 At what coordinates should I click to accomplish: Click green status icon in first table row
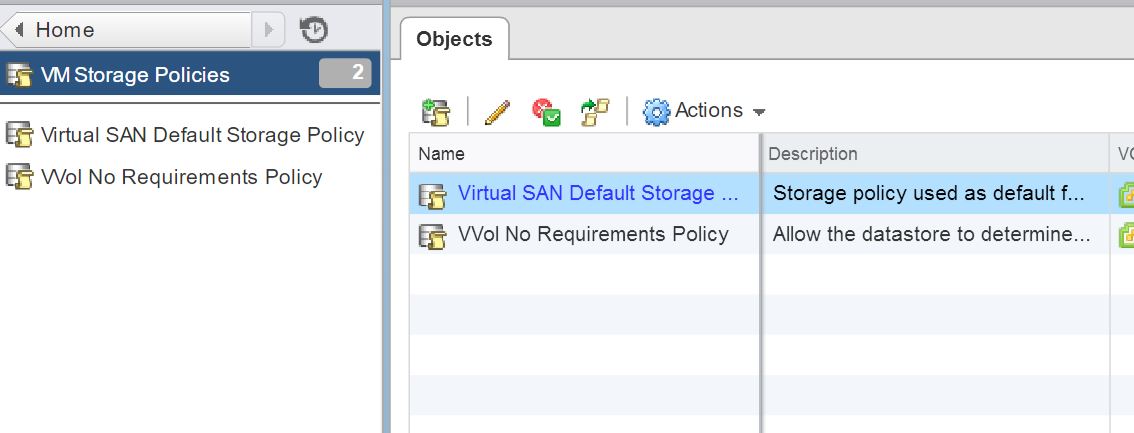[1127, 194]
